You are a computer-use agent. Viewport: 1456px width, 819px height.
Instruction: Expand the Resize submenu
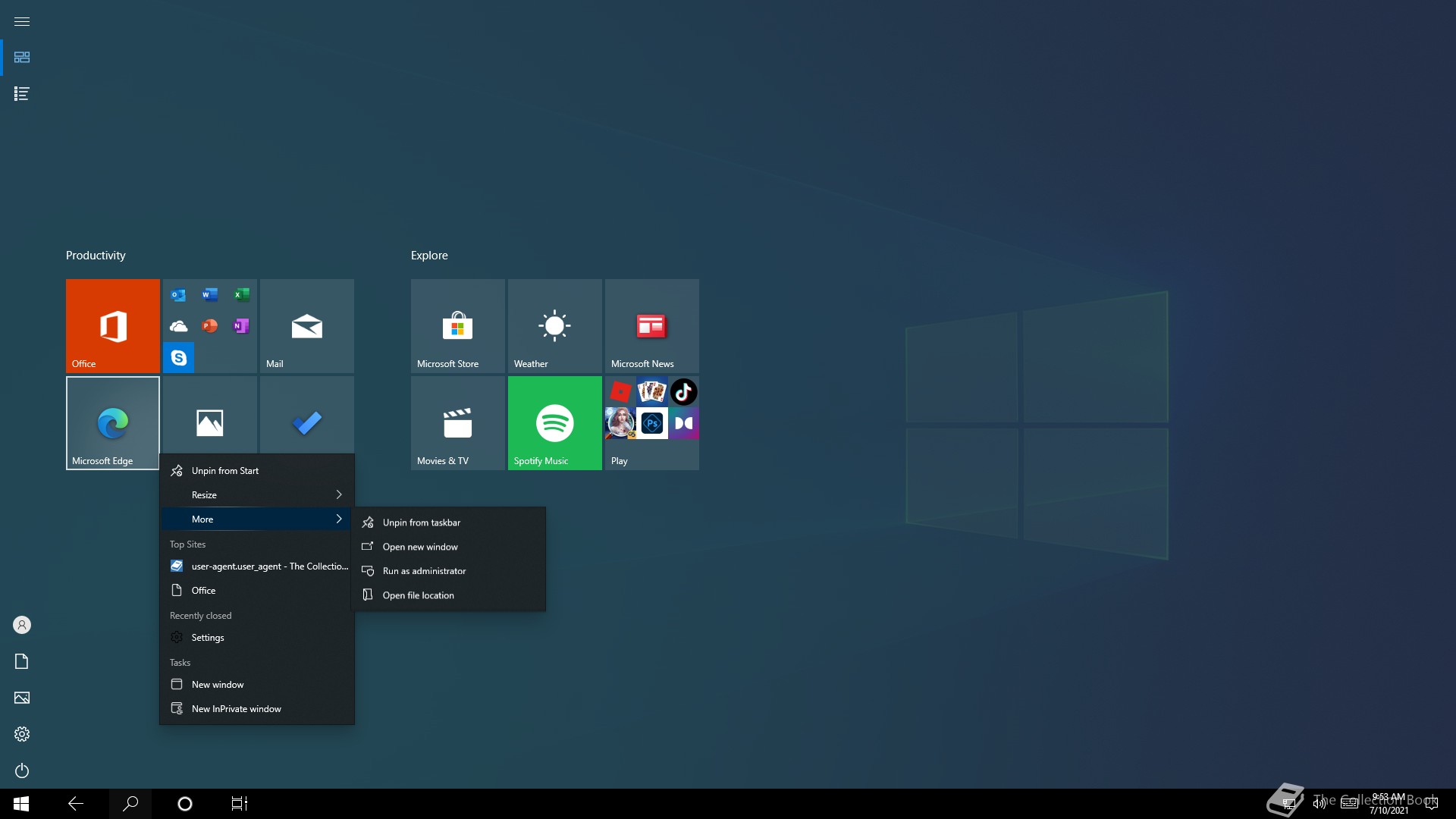coord(257,495)
